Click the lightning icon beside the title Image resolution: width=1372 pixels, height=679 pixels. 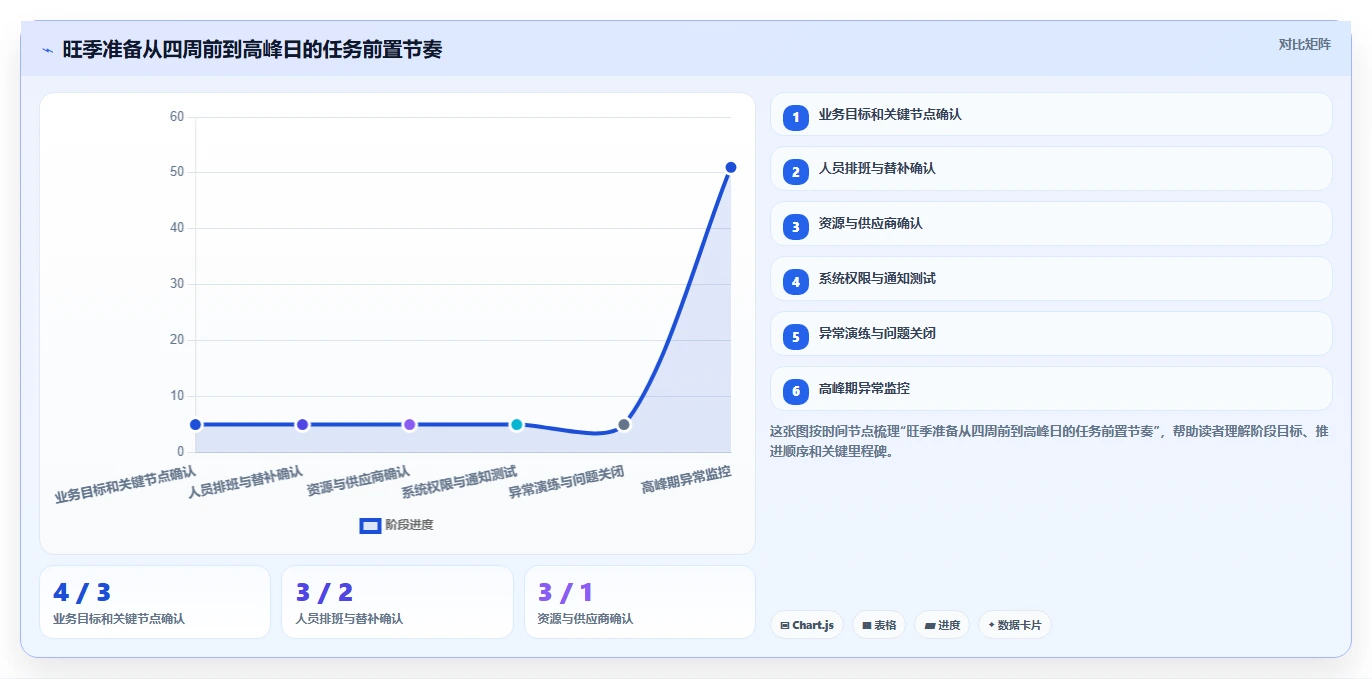pos(48,50)
